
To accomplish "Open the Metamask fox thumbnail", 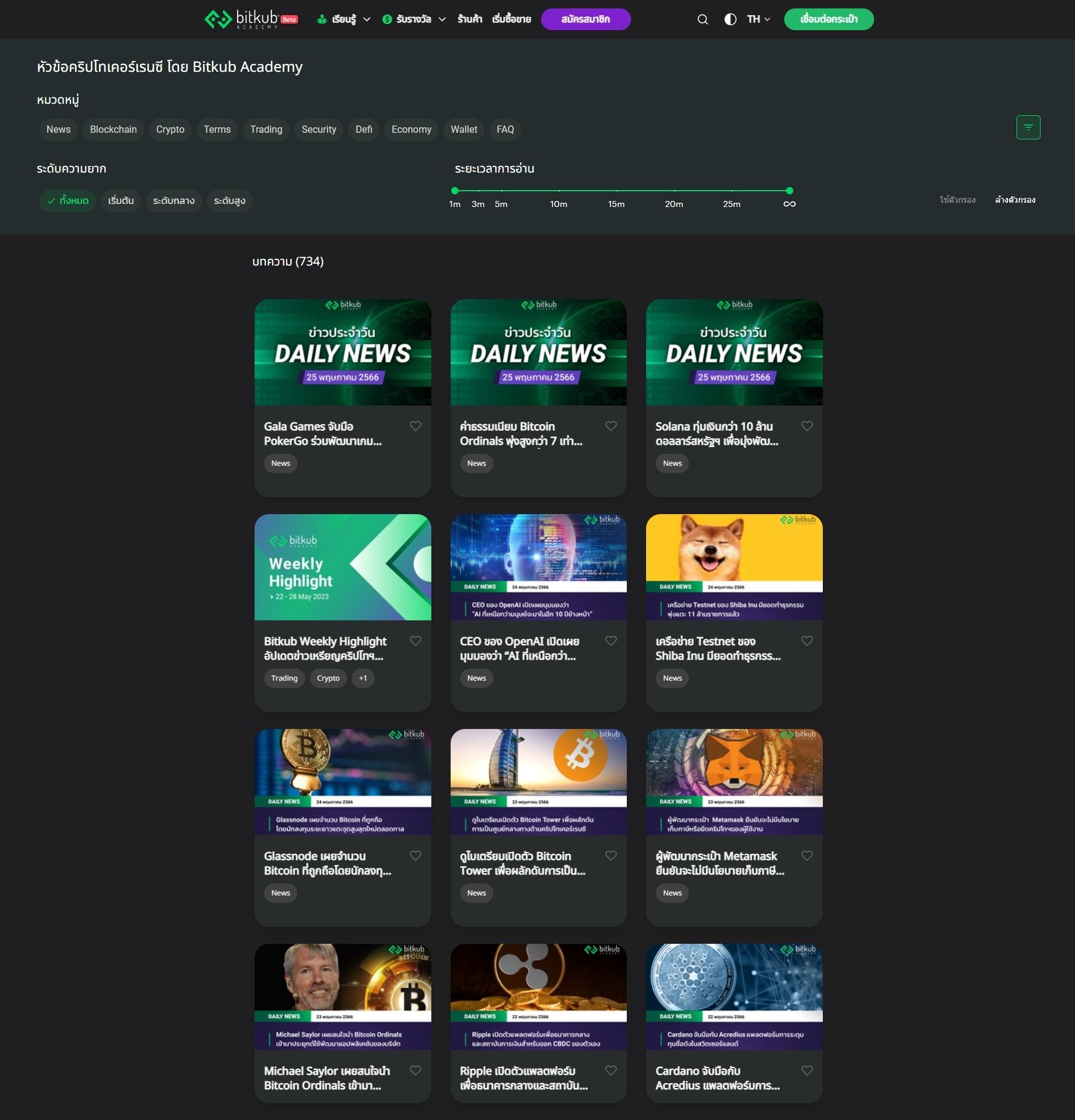I will [x=734, y=782].
